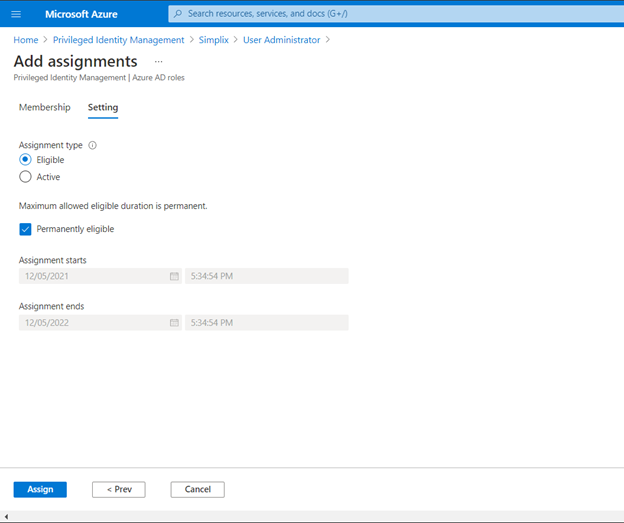This screenshot has width=624, height=523.
Task: Go to Home breadcrumb
Action: pyautogui.click(x=26, y=40)
